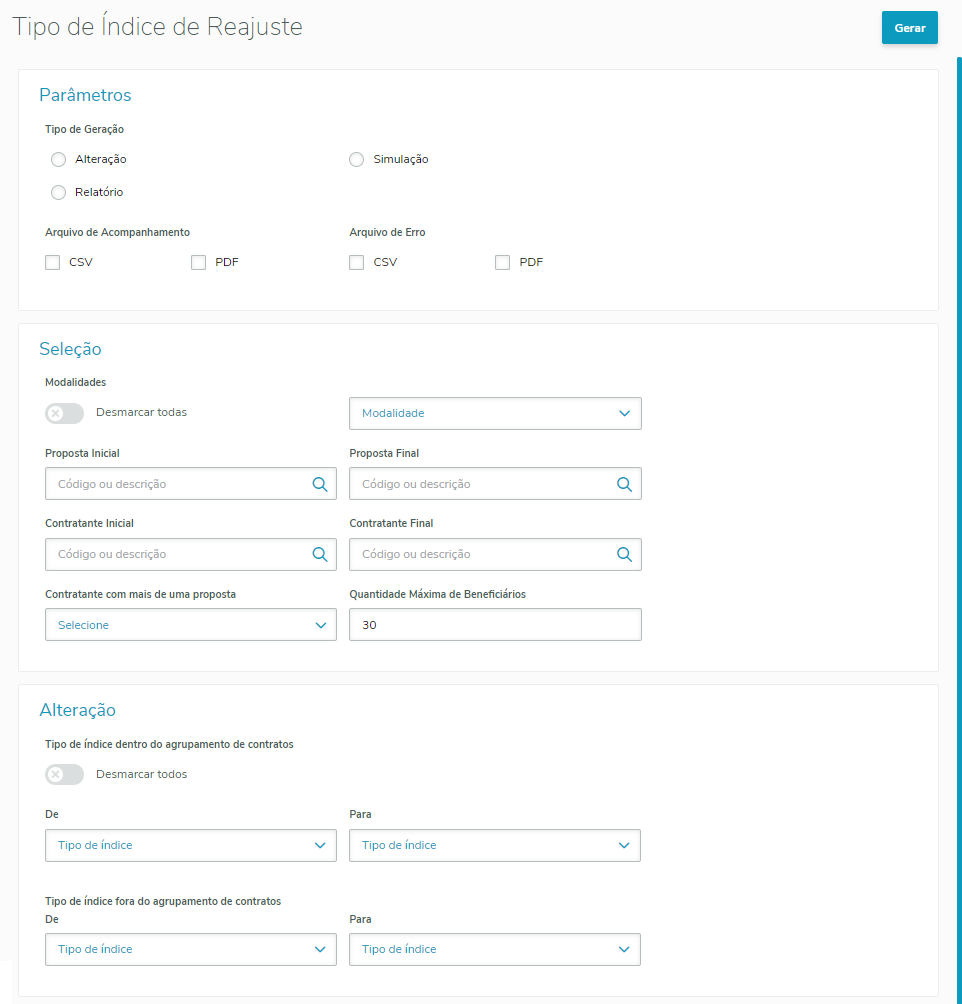The image size is (962, 1004).
Task: Tick PDF under Arquivo de Acompanhamento
Action: point(198,263)
